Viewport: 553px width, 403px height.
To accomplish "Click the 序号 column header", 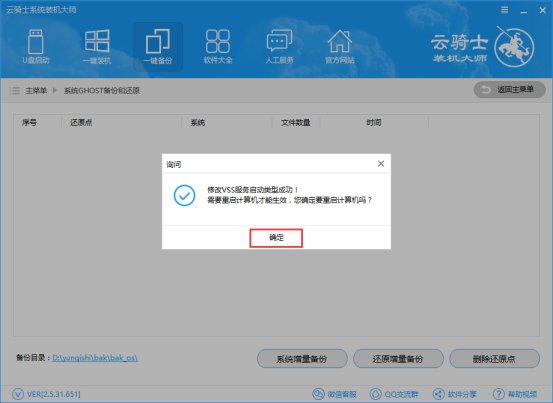I will [29, 123].
